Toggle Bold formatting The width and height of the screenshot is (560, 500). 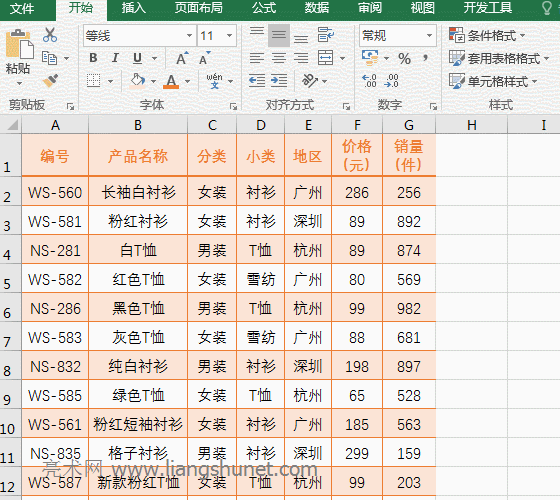click(x=93, y=58)
